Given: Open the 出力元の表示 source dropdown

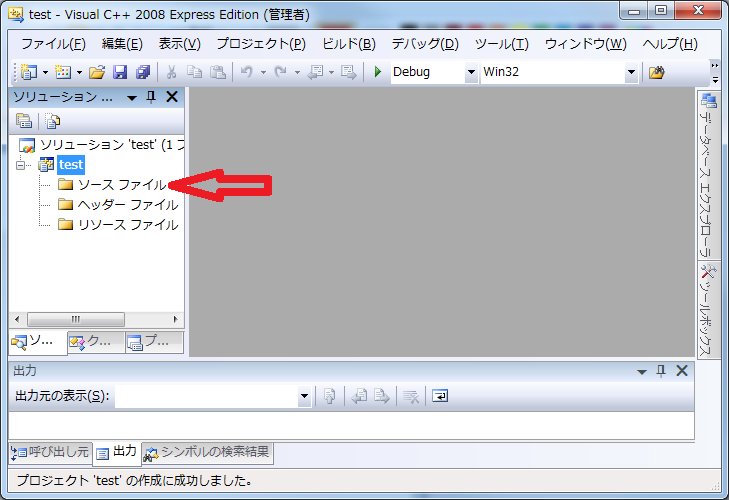Looking at the screenshot, I should [305, 396].
